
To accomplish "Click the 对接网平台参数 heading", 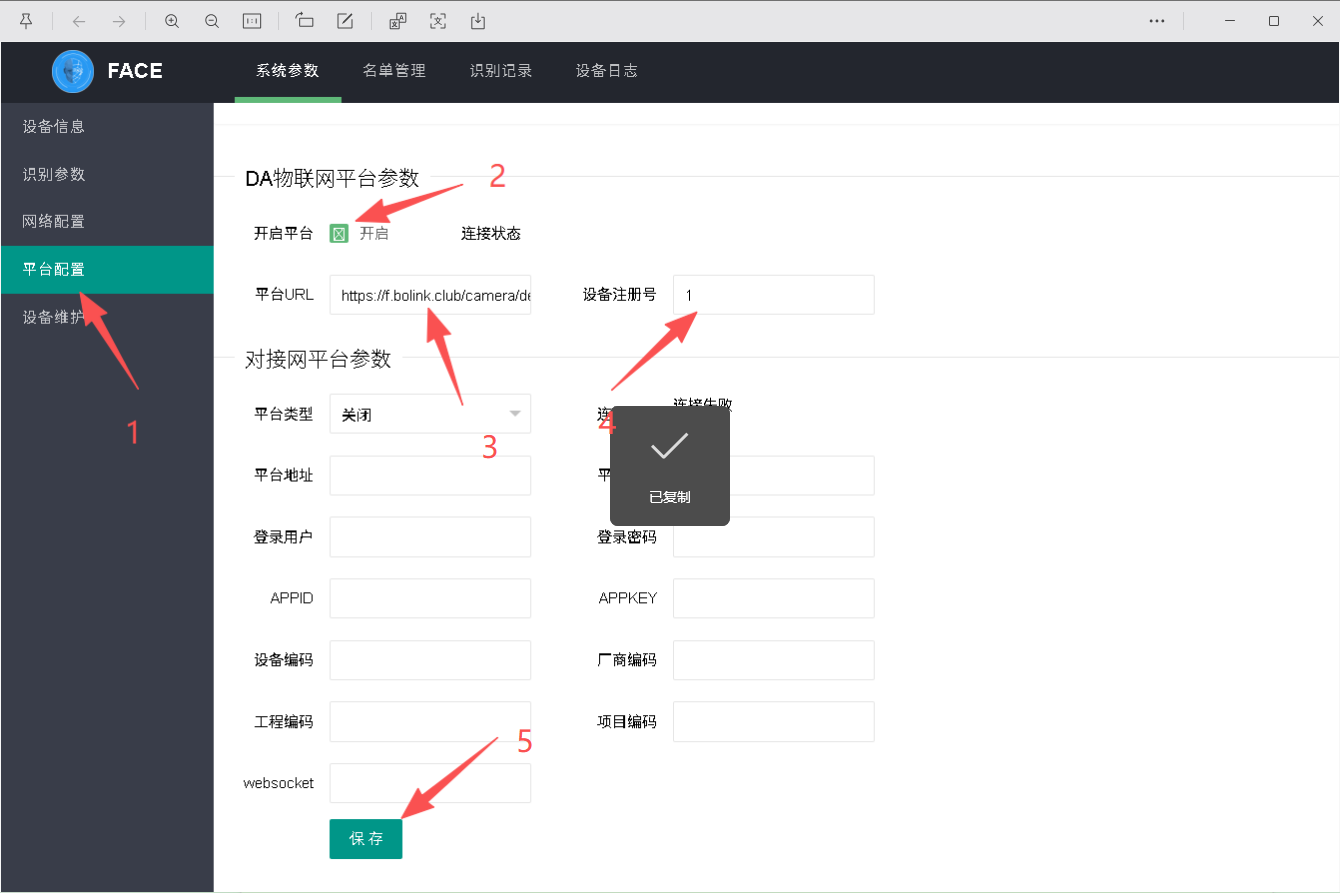I will (x=318, y=359).
